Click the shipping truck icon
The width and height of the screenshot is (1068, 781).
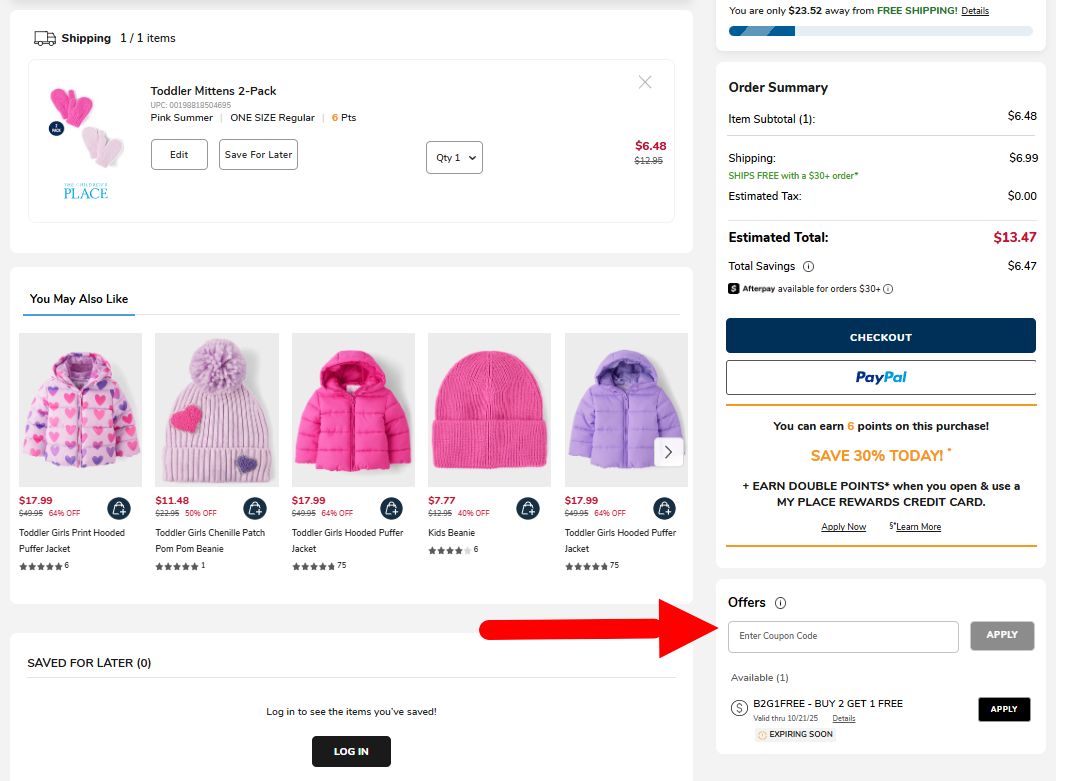pos(43,37)
